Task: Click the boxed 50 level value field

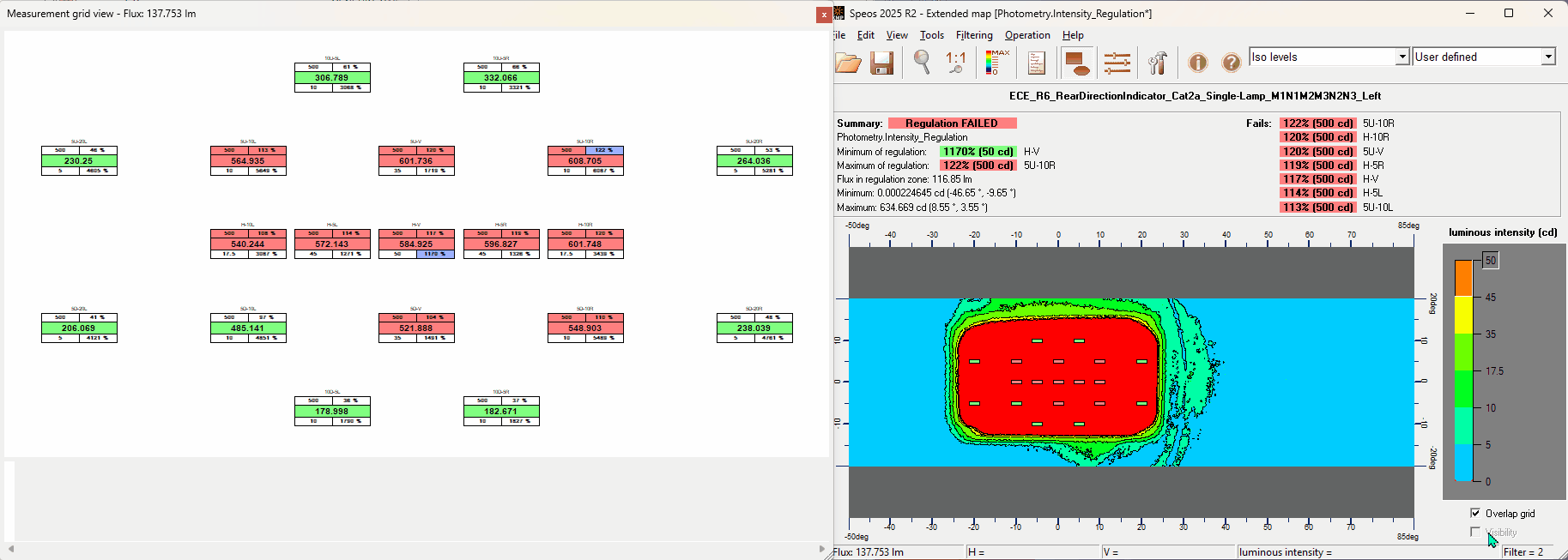Action: coord(1491,261)
